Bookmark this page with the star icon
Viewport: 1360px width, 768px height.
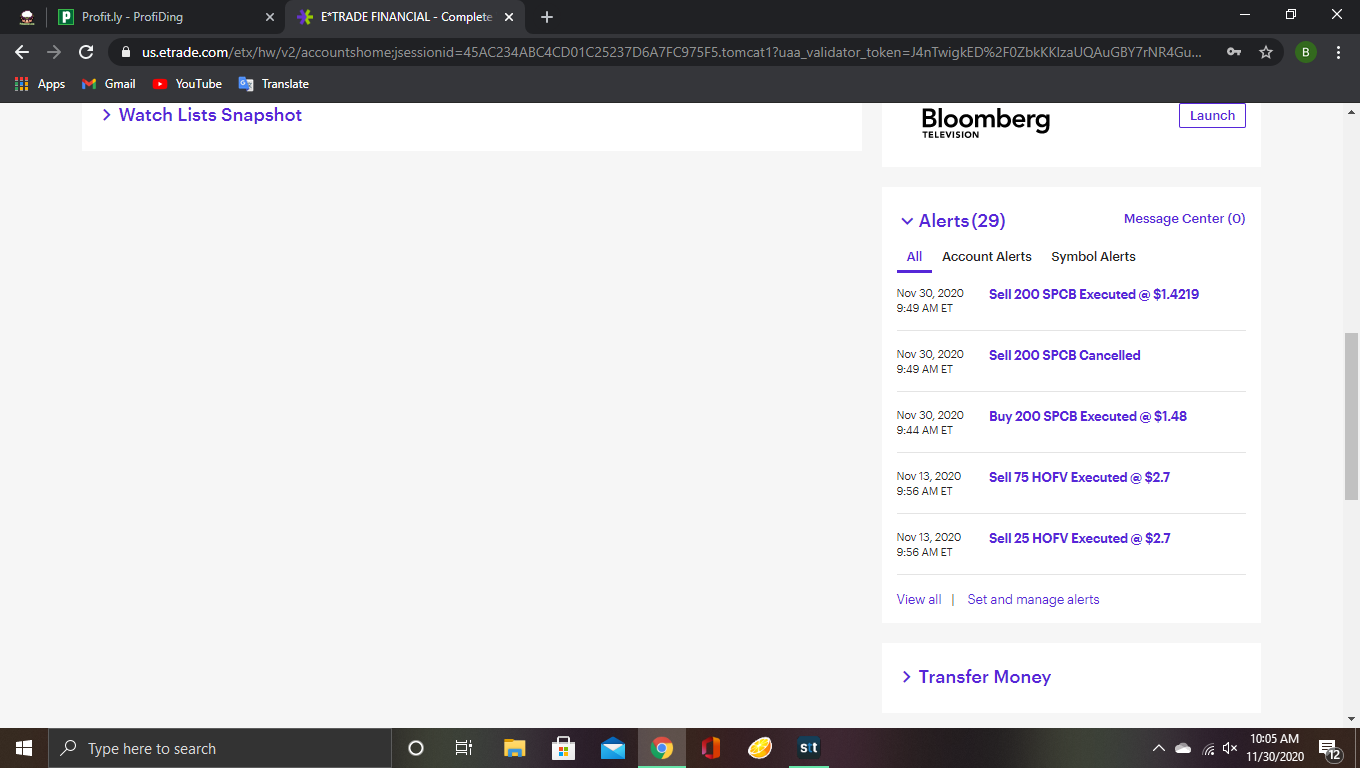click(x=1266, y=52)
